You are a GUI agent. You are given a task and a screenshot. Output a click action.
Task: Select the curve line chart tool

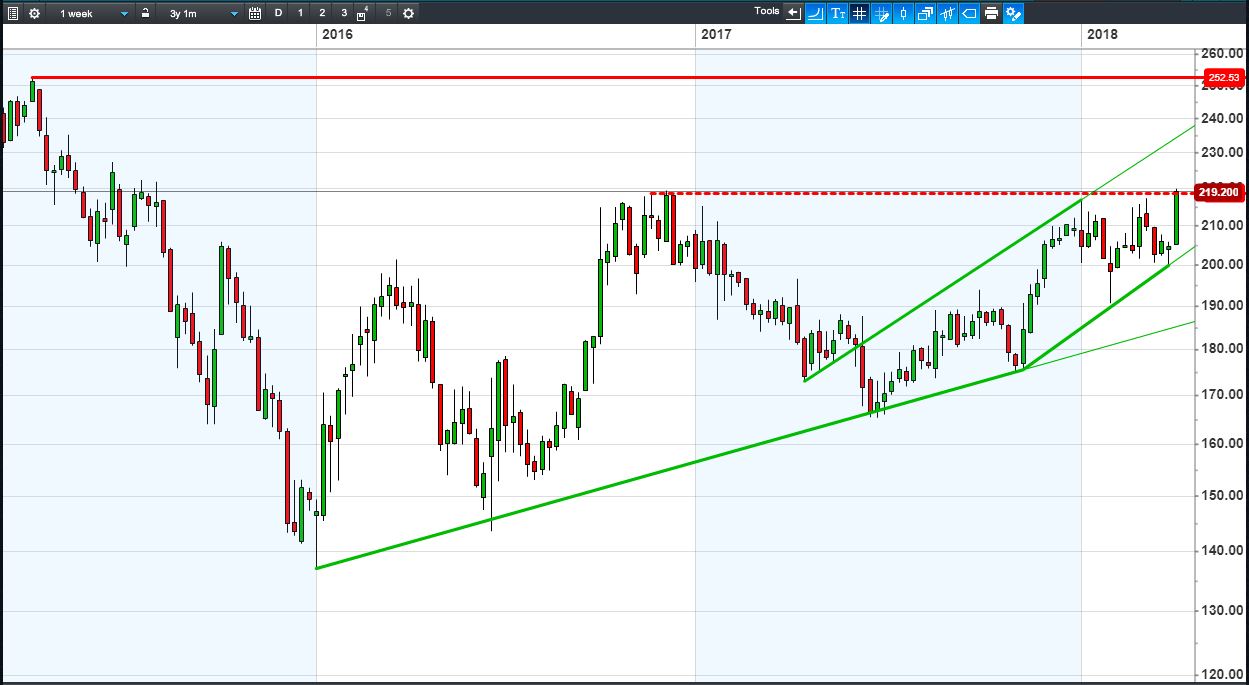coord(816,13)
